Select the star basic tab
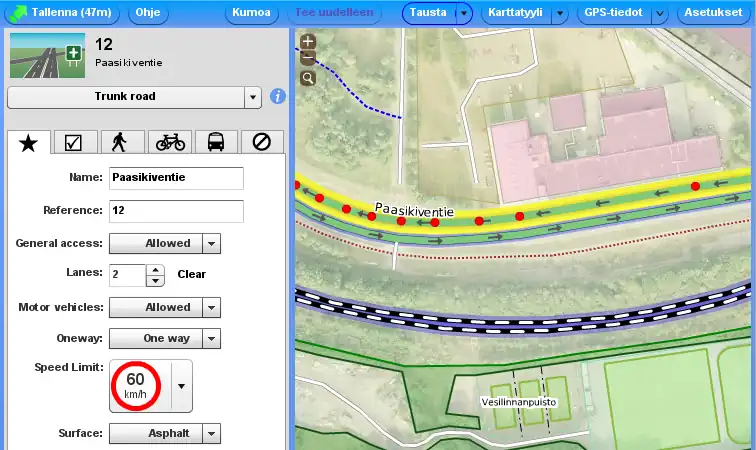756x450 pixels. [x=28, y=142]
